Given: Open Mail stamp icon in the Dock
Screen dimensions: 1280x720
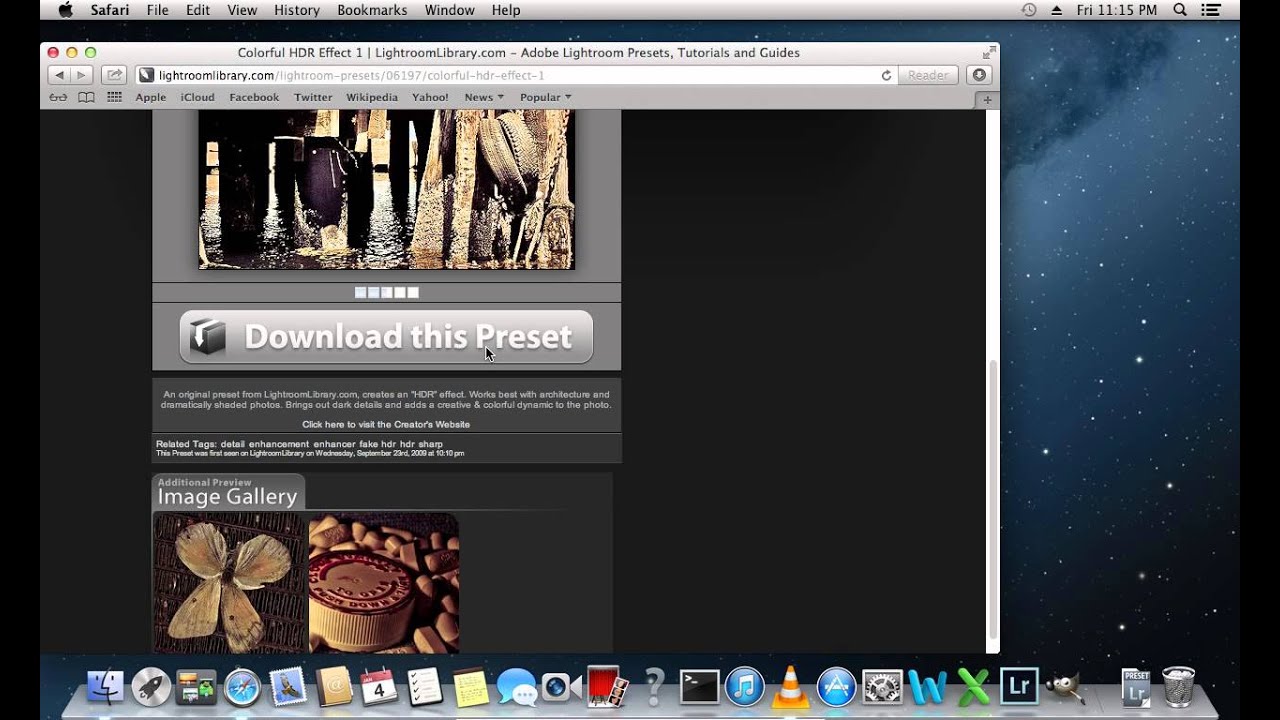Looking at the screenshot, I should 288,687.
